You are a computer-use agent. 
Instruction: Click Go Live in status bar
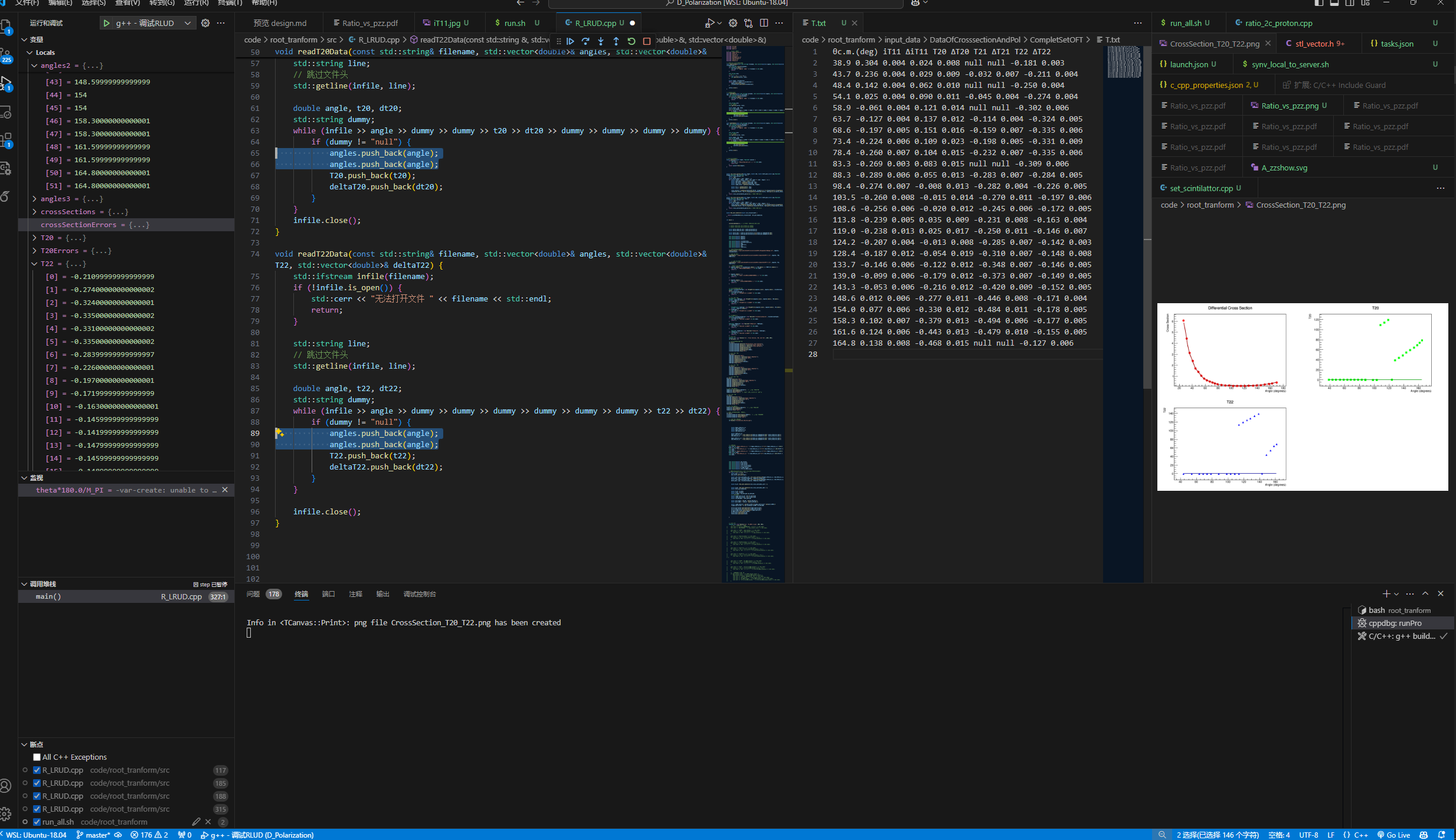pos(1393,835)
